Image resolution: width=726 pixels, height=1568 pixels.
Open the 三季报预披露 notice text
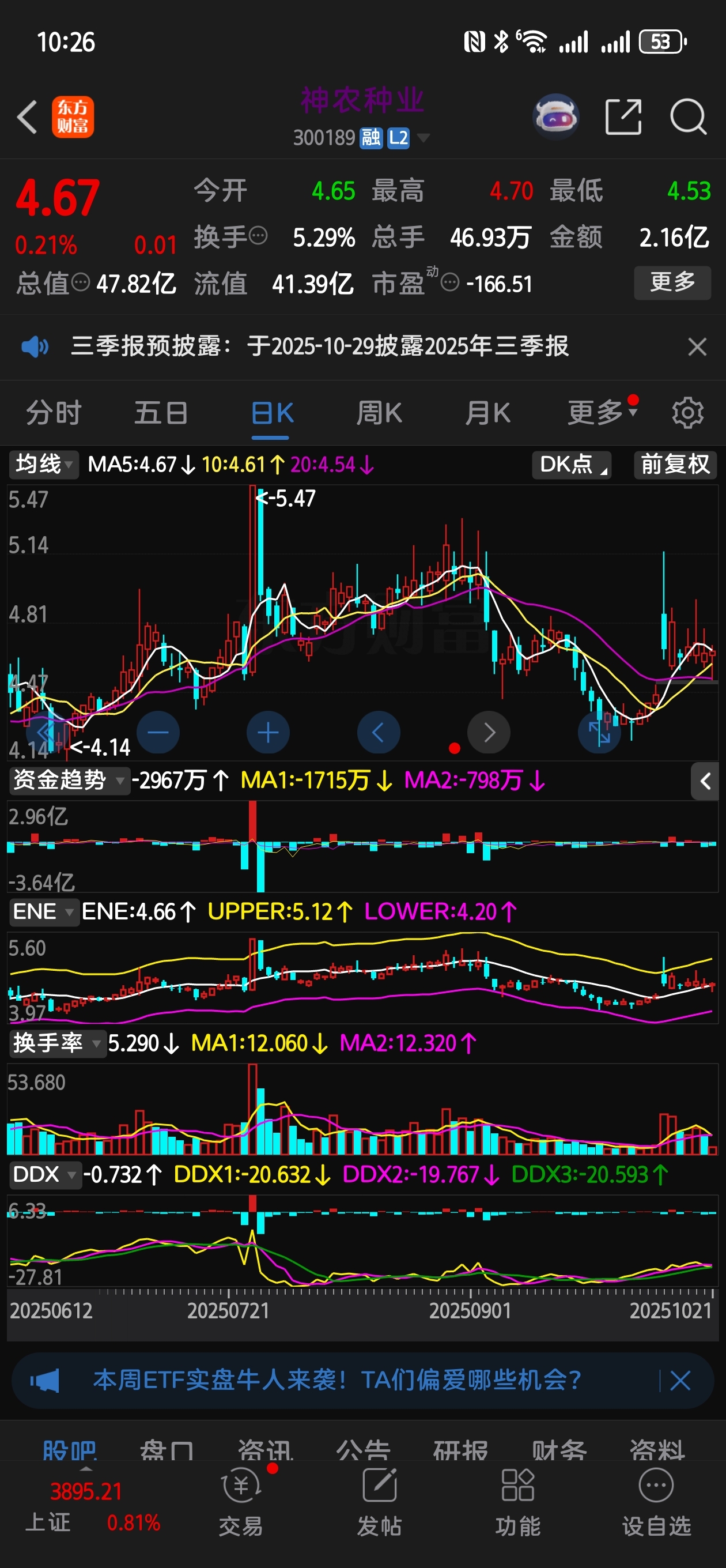click(x=319, y=346)
